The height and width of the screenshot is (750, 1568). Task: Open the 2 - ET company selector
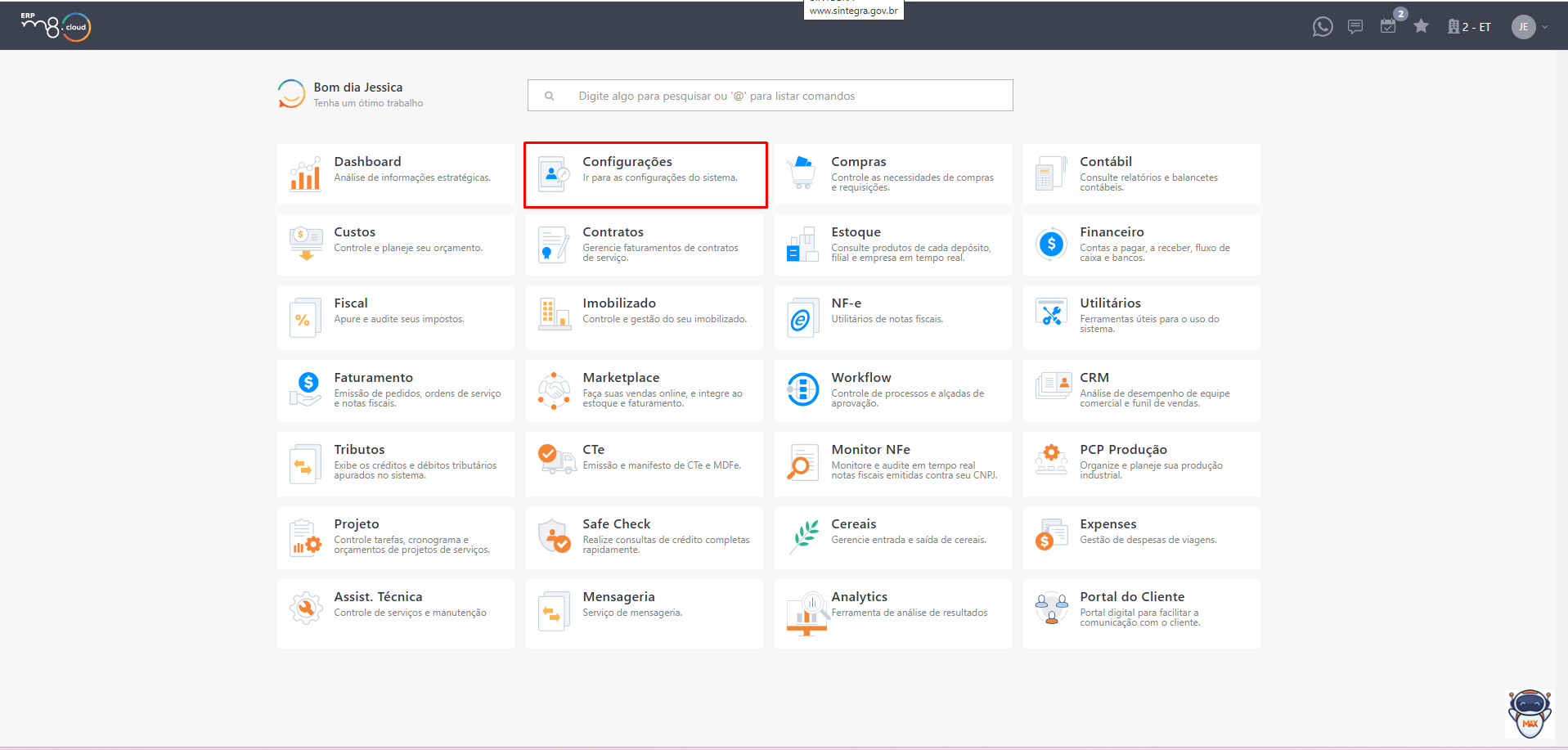pyautogui.click(x=1469, y=27)
